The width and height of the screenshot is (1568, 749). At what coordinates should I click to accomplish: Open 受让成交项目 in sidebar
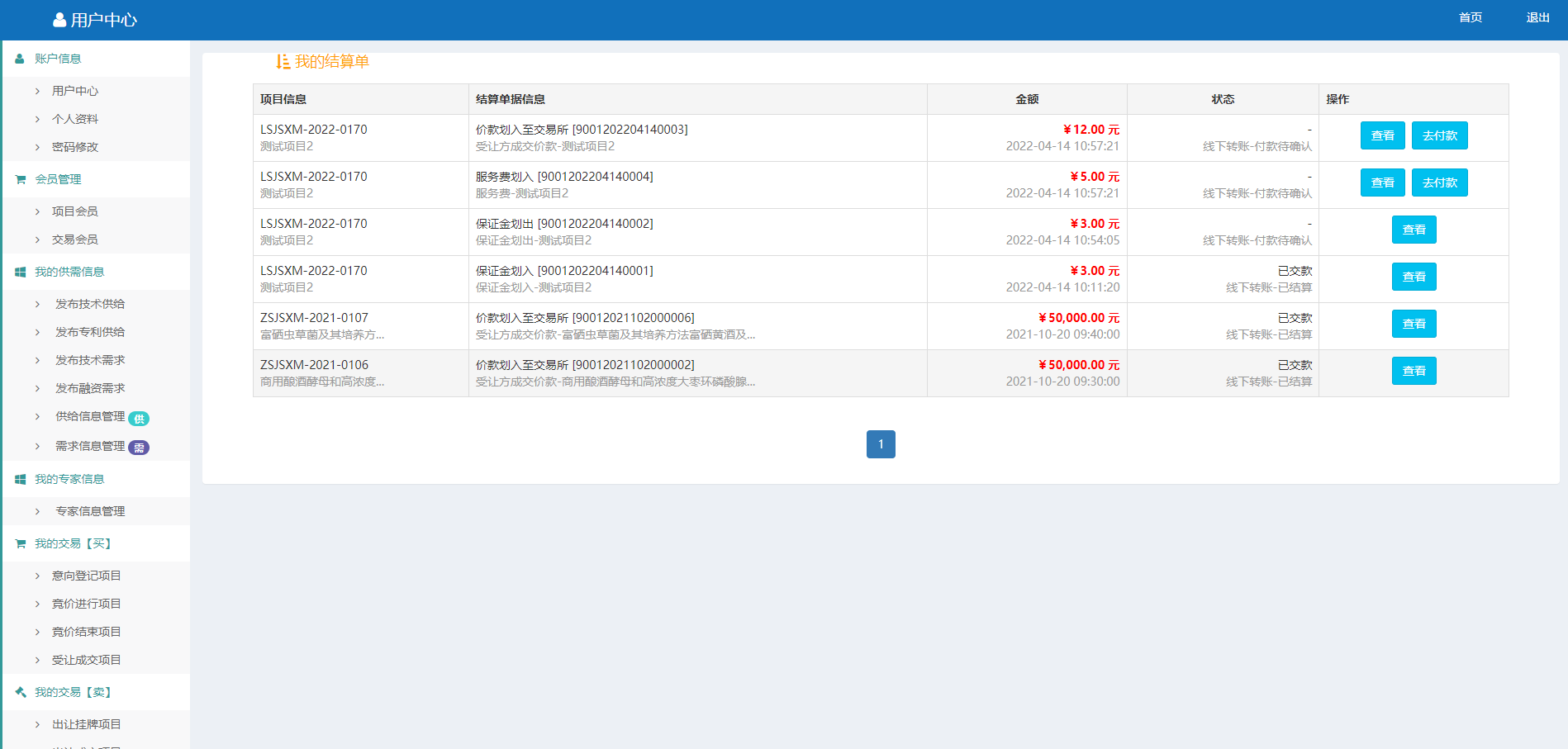coord(87,660)
